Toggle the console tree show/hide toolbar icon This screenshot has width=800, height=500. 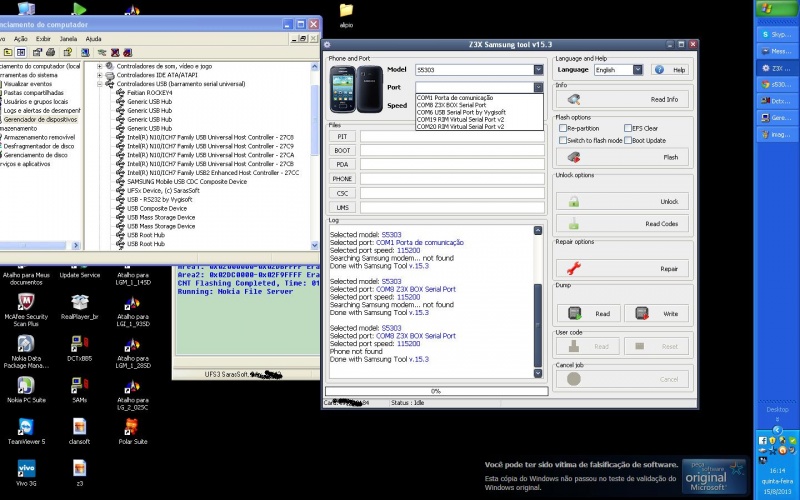(21, 52)
